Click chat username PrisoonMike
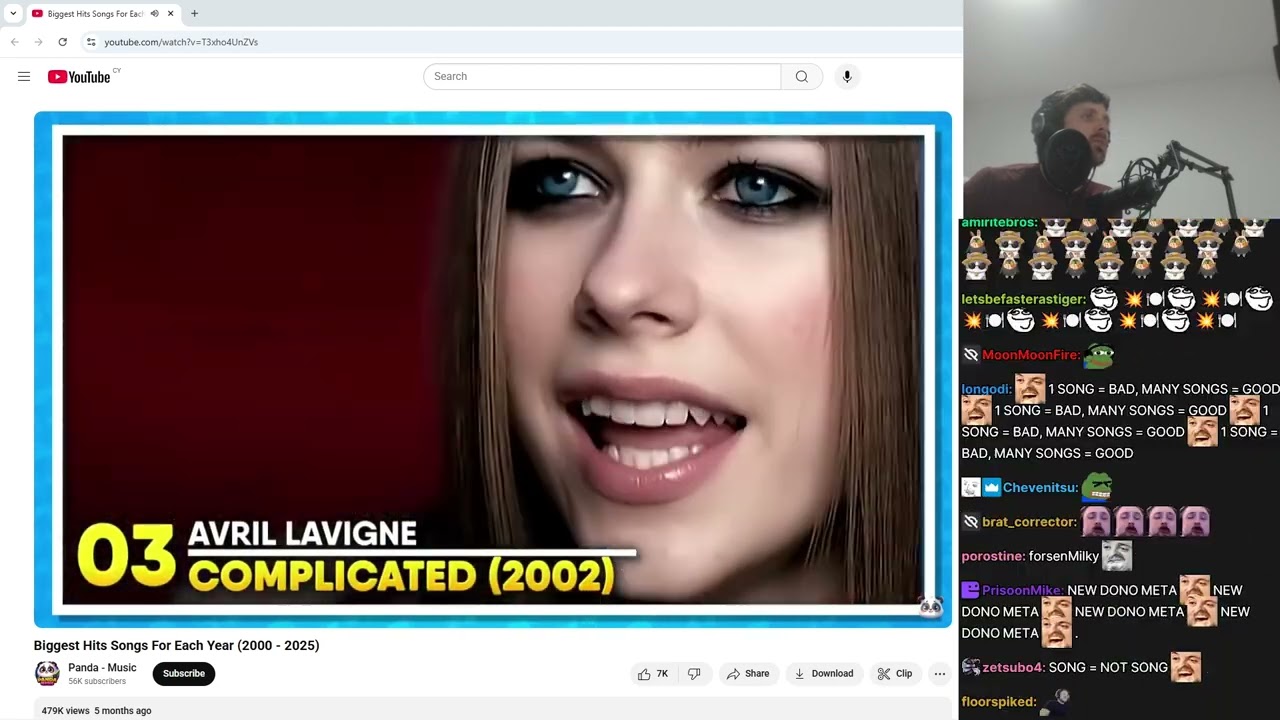1280x720 pixels. [1023, 591]
